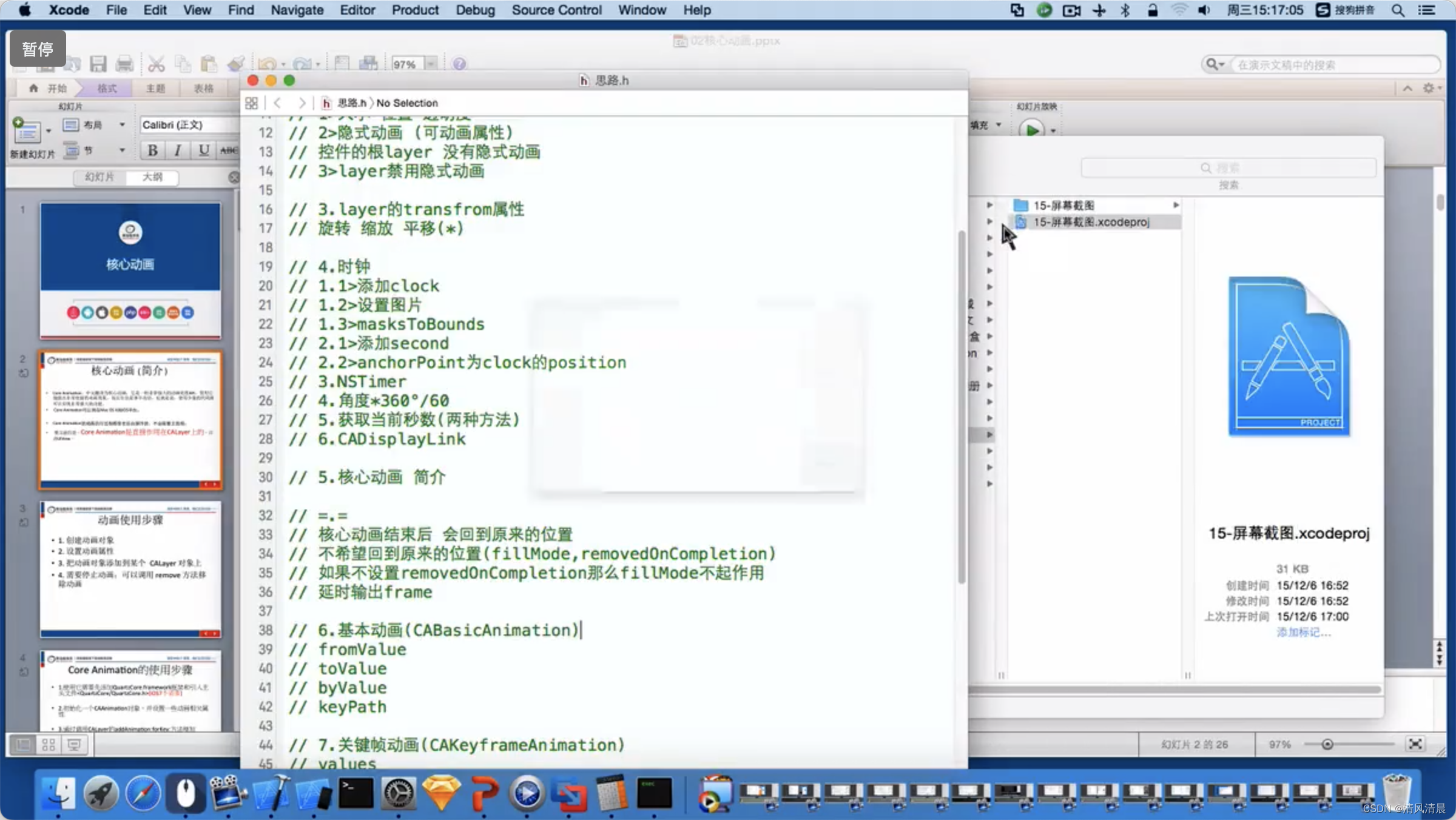Screen dimensions: 1456x820
Task: Click the printer icon in the toolbar
Action: (124, 64)
